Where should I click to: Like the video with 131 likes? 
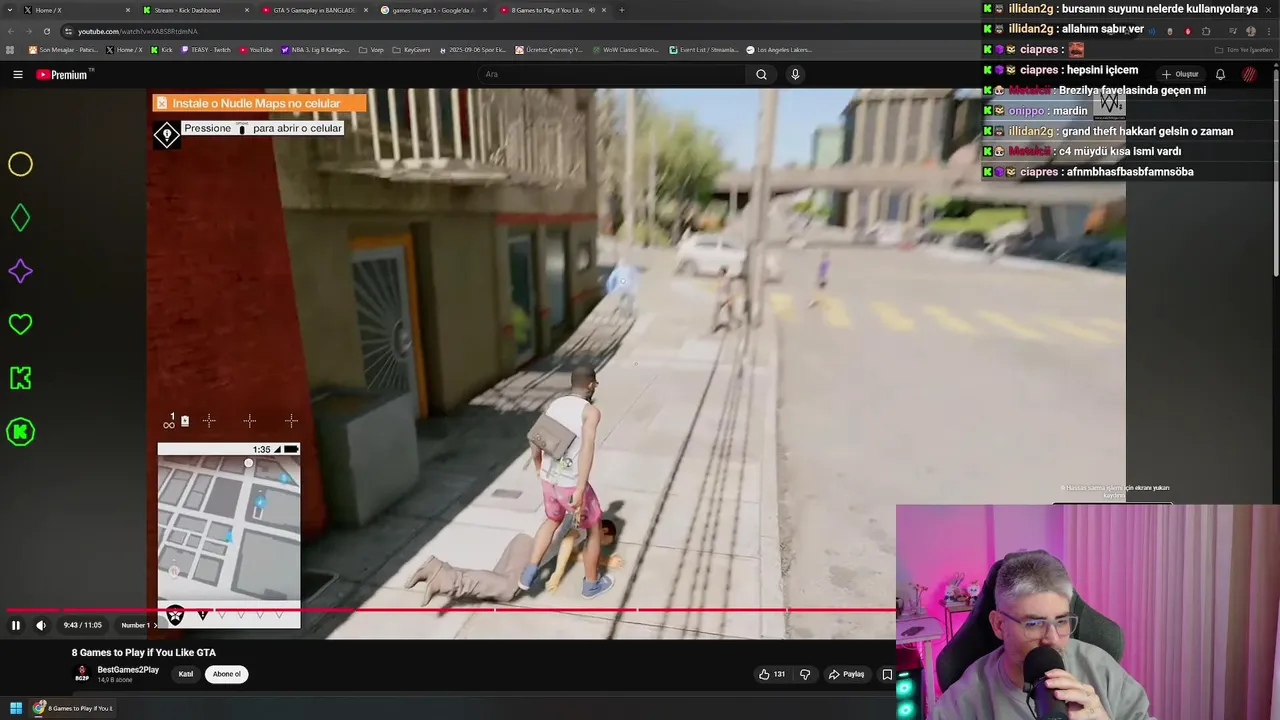(x=772, y=674)
